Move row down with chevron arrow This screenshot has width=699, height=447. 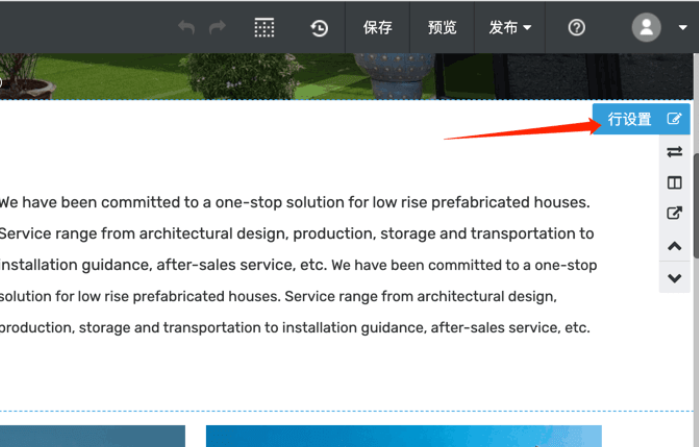(674, 277)
